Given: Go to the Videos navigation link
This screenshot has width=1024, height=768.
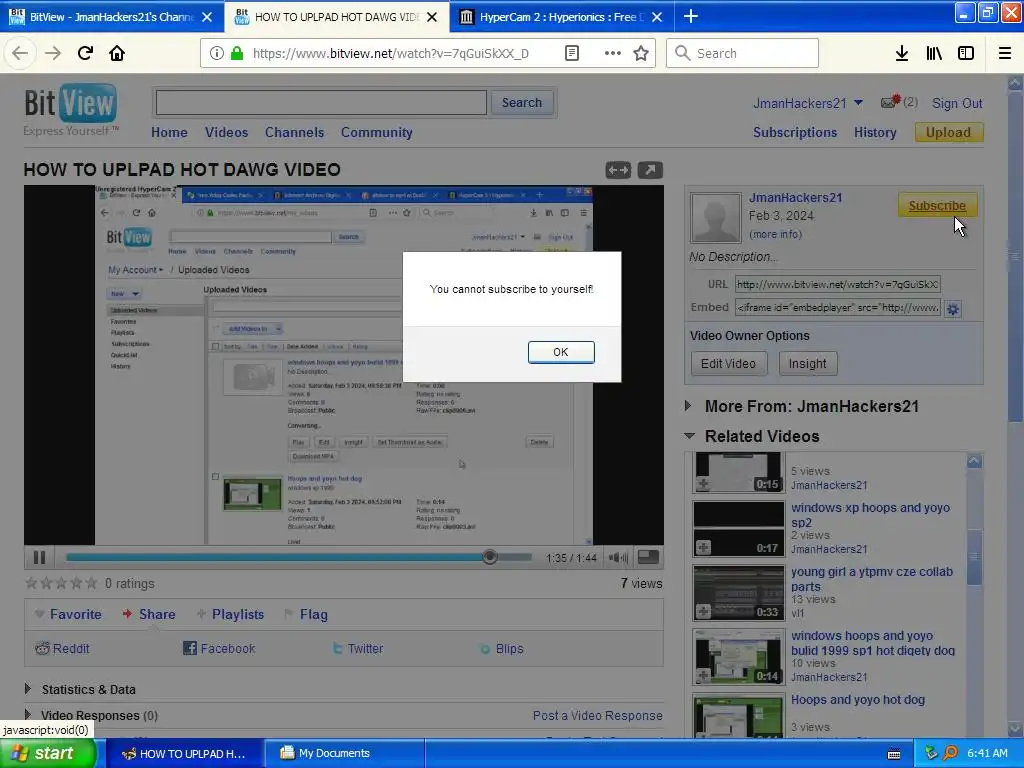Looking at the screenshot, I should point(226,132).
